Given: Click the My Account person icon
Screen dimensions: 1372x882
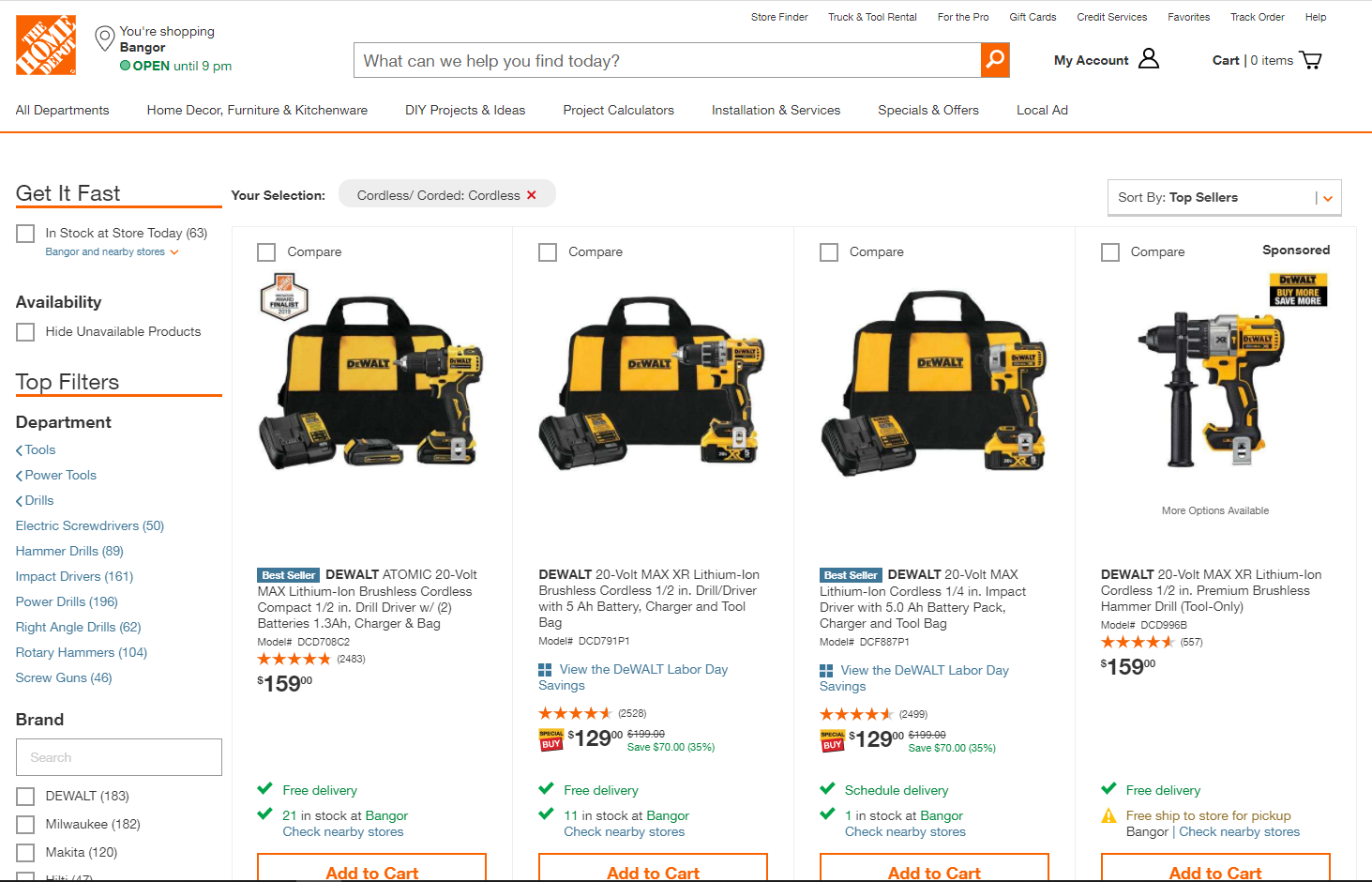Looking at the screenshot, I should (x=1149, y=59).
